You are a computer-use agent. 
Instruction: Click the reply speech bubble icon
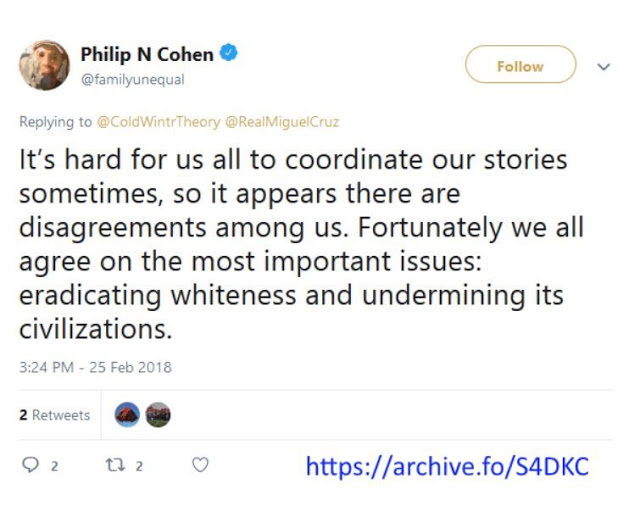click(x=28, y=465)
